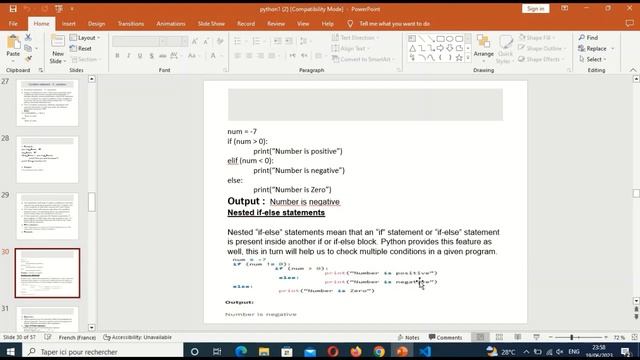Select the rectangle shape in gallery
This screenshot has width=640, height=360.
pos(440,39)
